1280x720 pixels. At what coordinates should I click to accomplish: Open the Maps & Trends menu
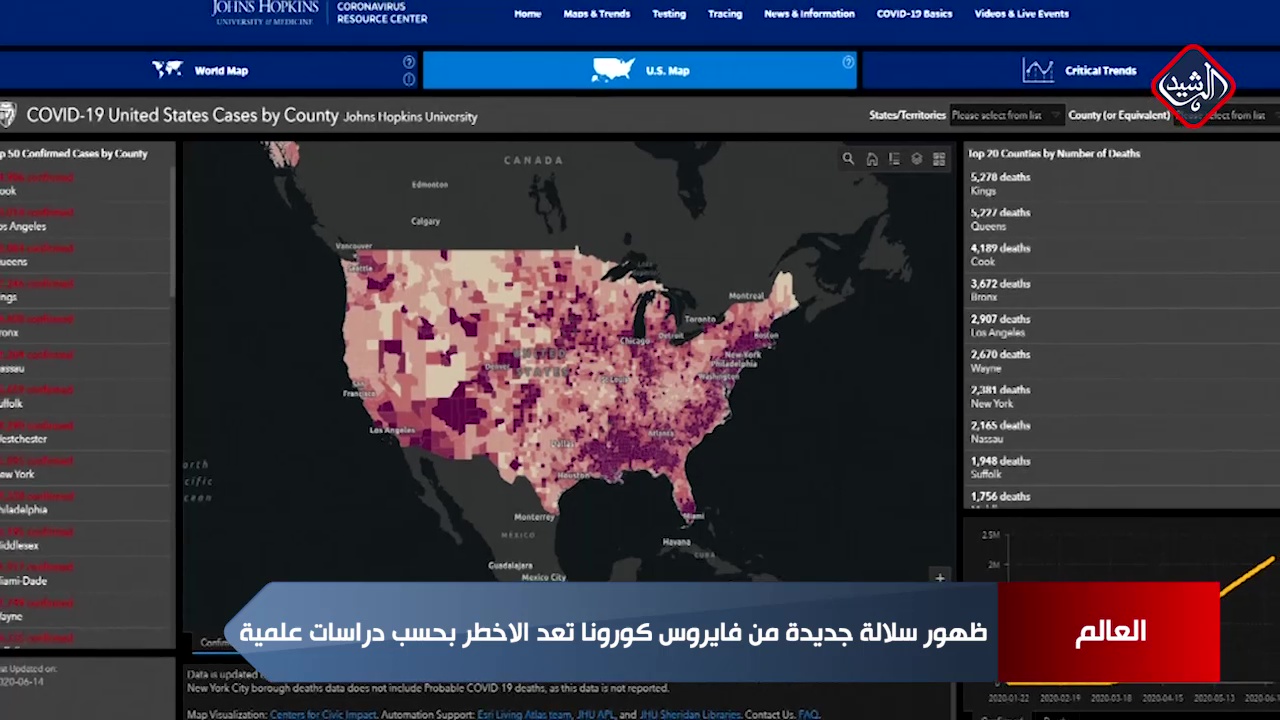[x=596, y=14]
